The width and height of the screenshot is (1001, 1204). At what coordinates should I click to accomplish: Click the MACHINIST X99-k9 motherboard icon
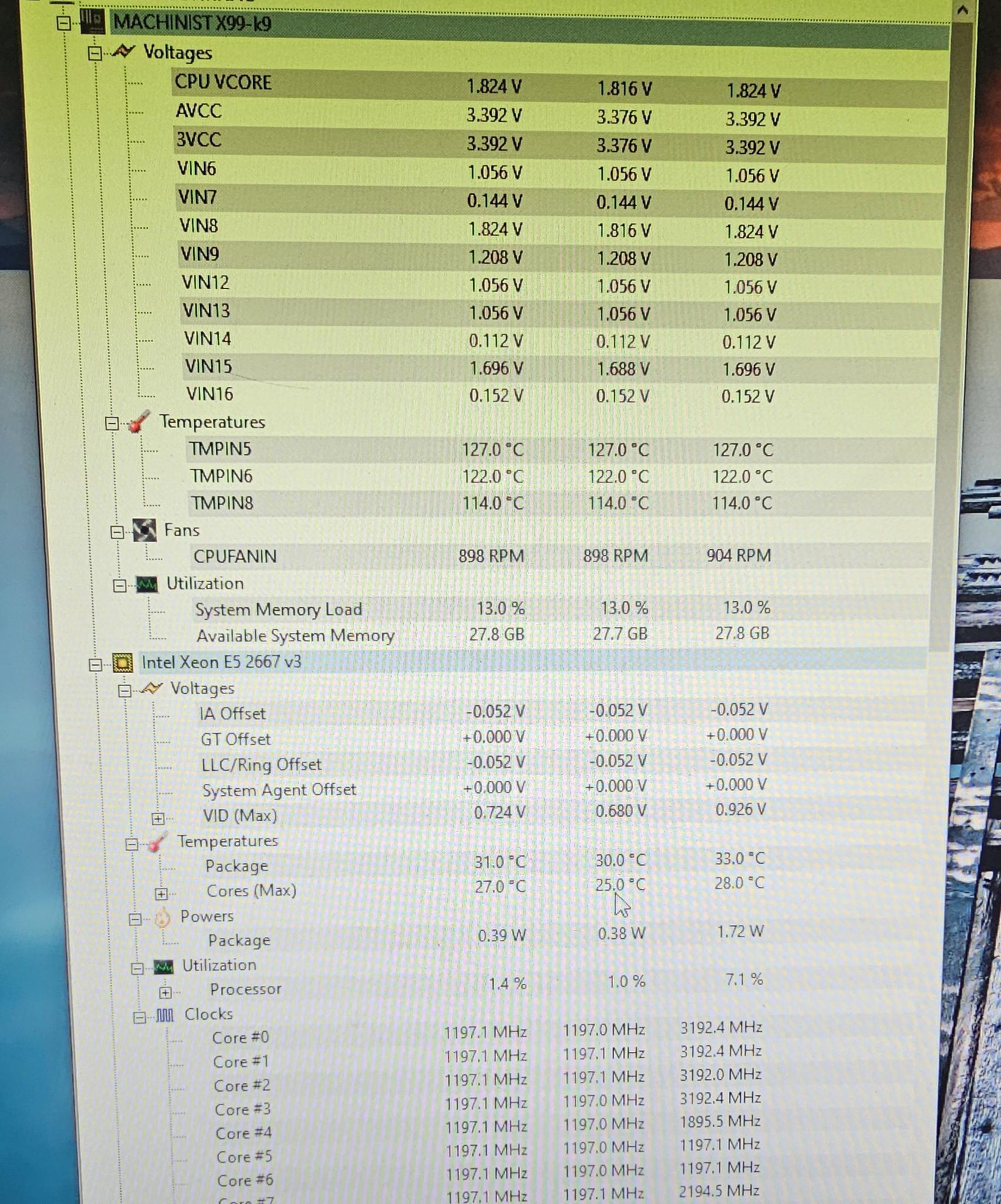click(92, 22)
